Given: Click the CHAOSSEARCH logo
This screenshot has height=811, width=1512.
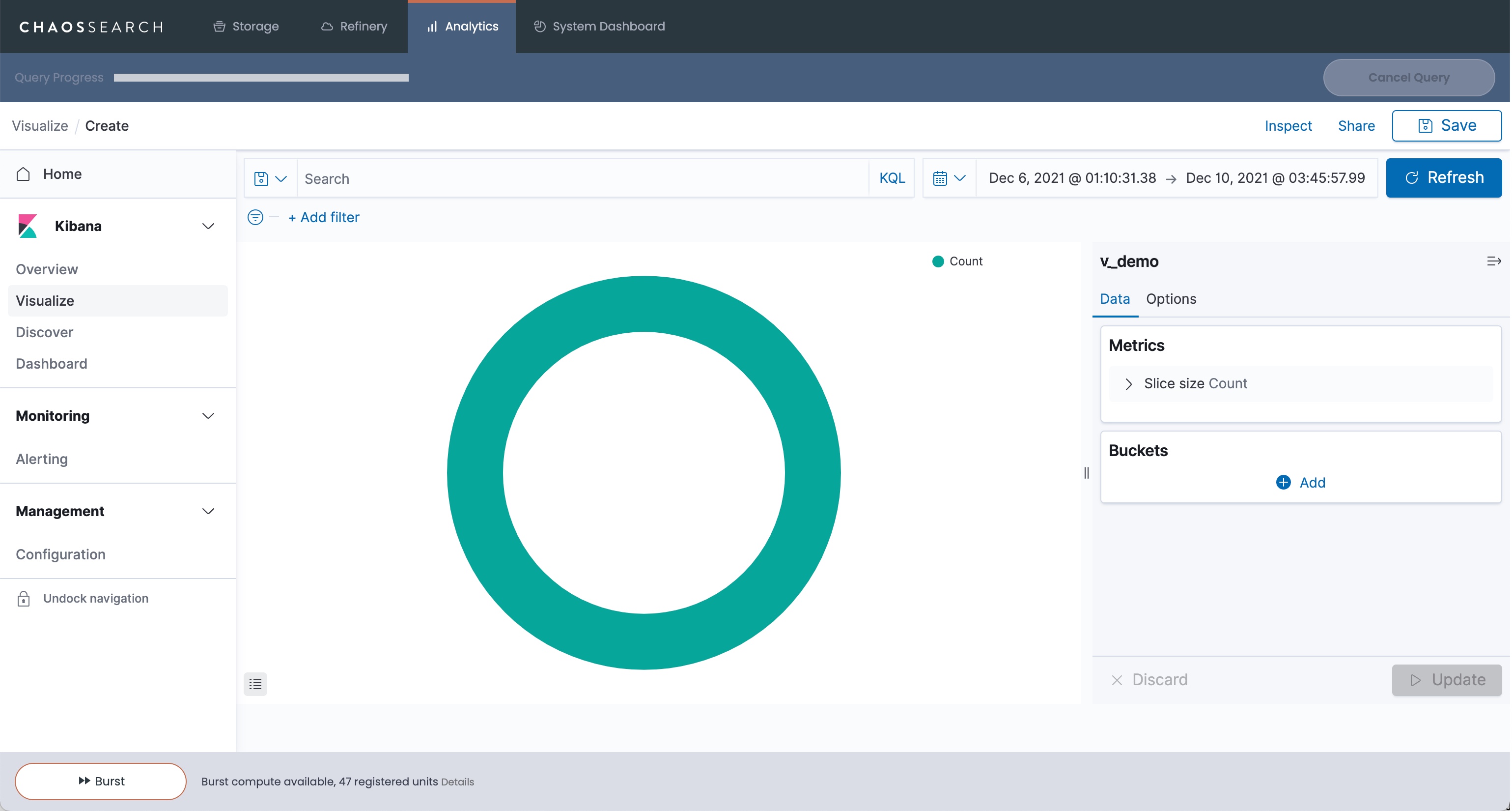Looking at the screenshot, I should point(91,27).
